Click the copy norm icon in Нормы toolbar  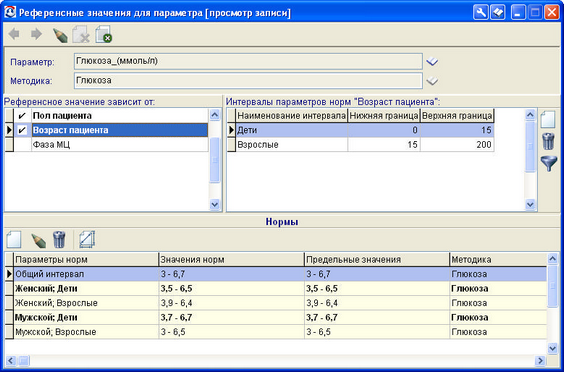(x=87, y=239)
